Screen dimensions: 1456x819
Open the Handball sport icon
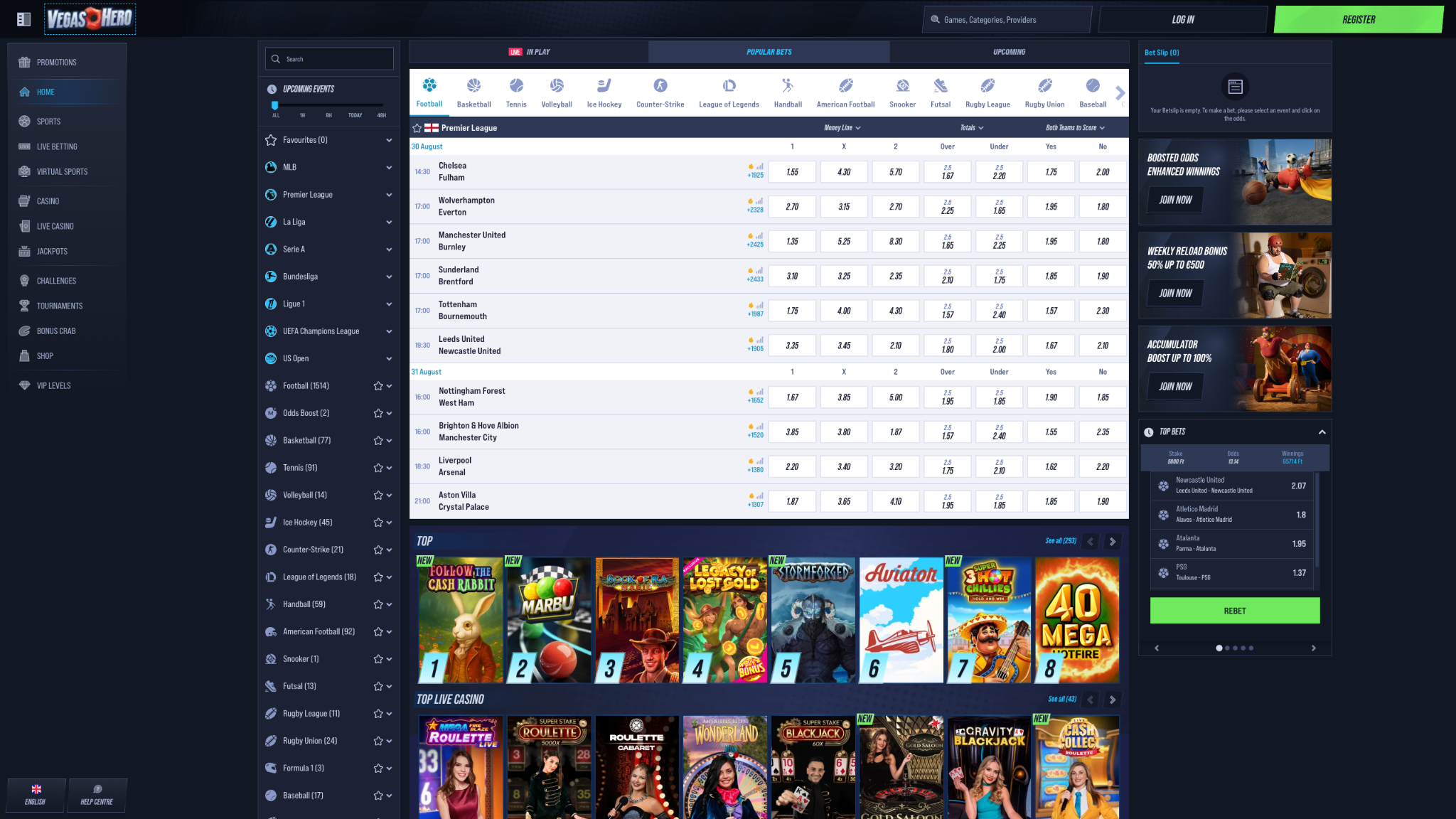point(788,86)
